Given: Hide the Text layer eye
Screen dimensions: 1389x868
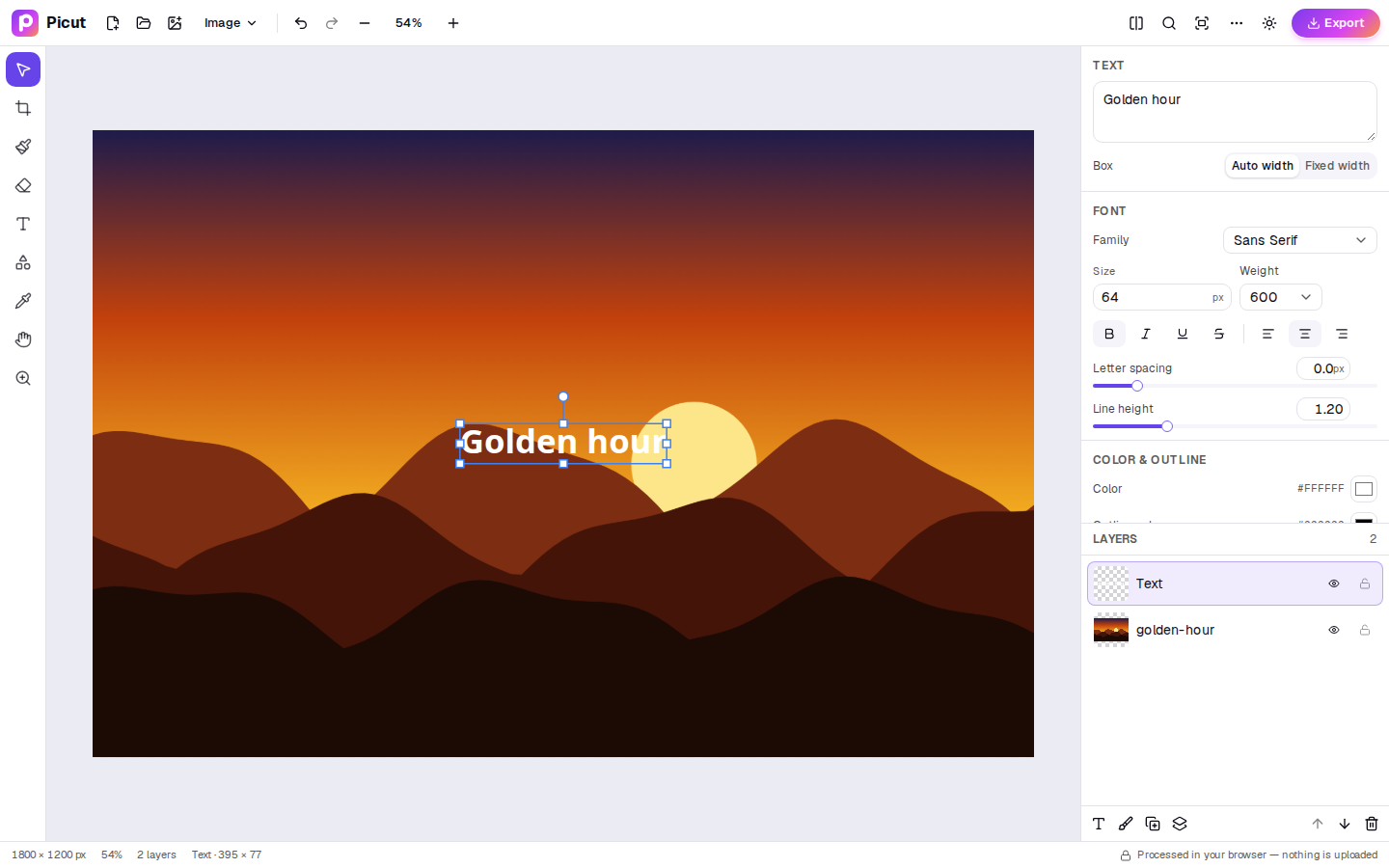Looking at the screenshot, I should tap(1334, 583).
